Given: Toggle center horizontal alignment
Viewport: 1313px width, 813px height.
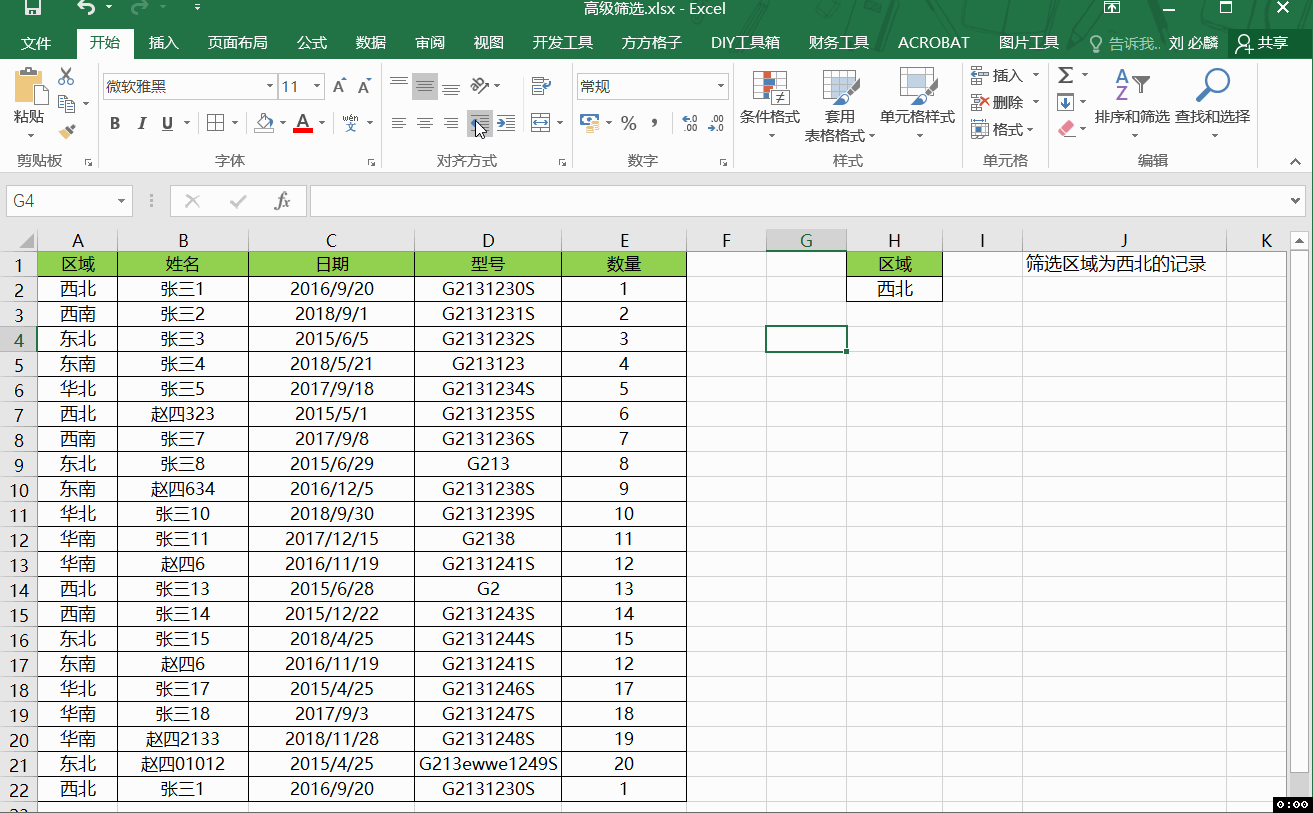Looking at the screenshot, I should point(425,123).
